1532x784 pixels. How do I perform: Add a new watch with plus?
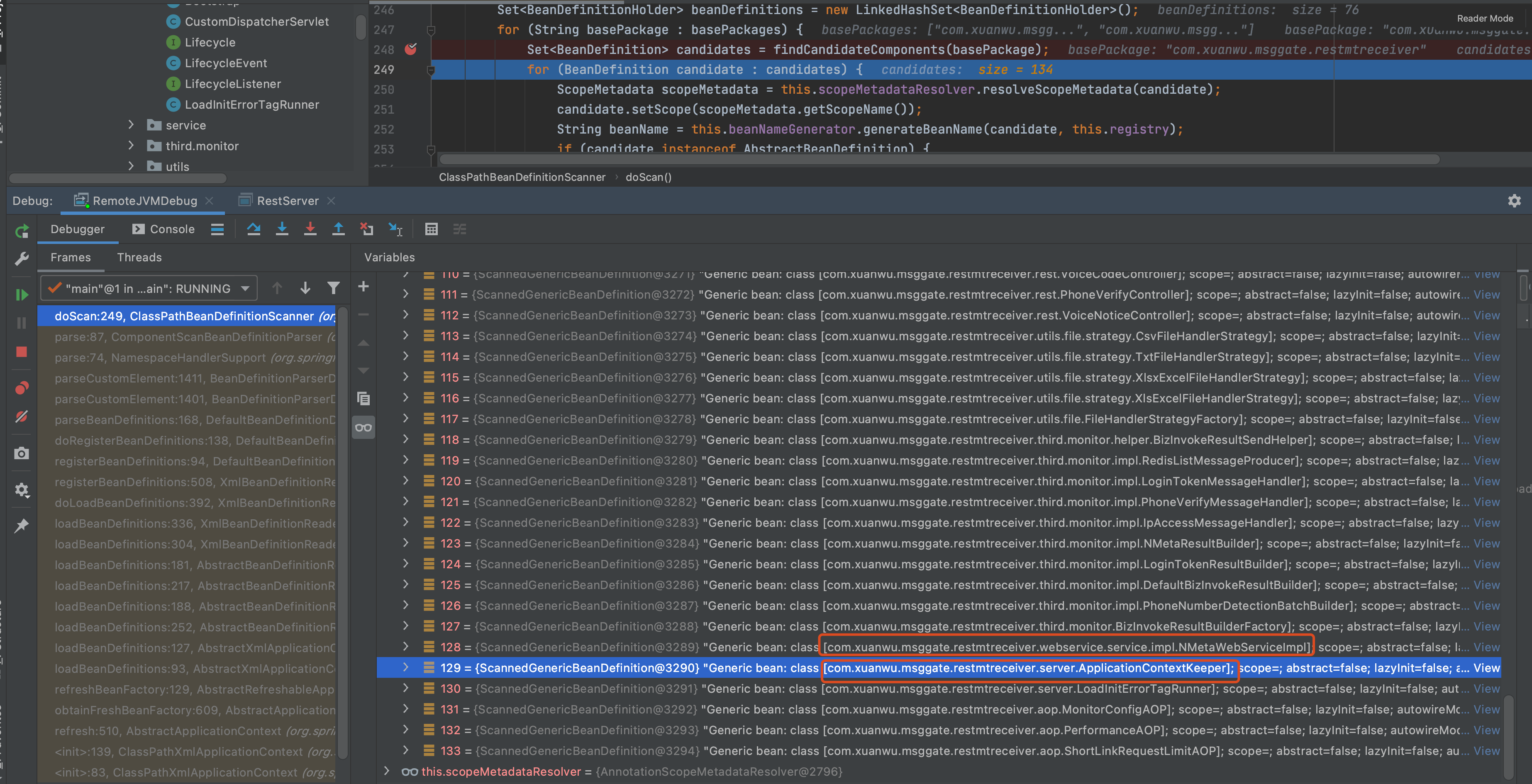coord(363,287)
